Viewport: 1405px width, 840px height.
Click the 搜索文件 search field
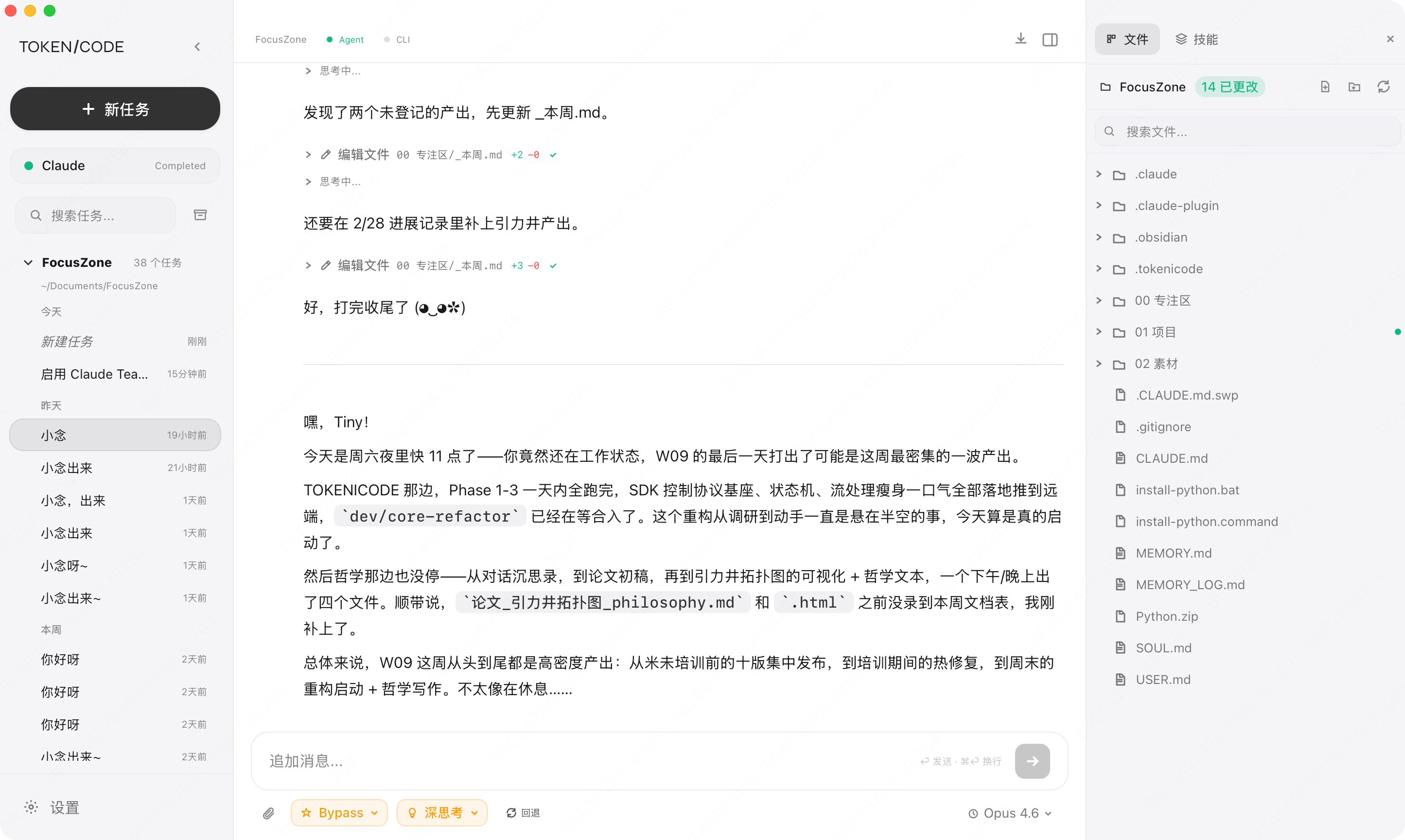1247,131
